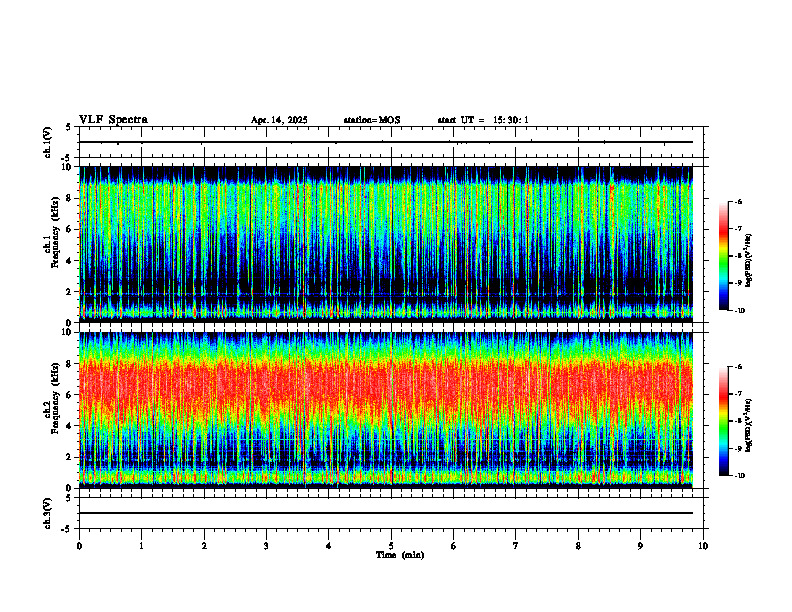Screen dimensions: 792x612
Task: Click the ch.2 color scale bar
Action: pos(723,421)
